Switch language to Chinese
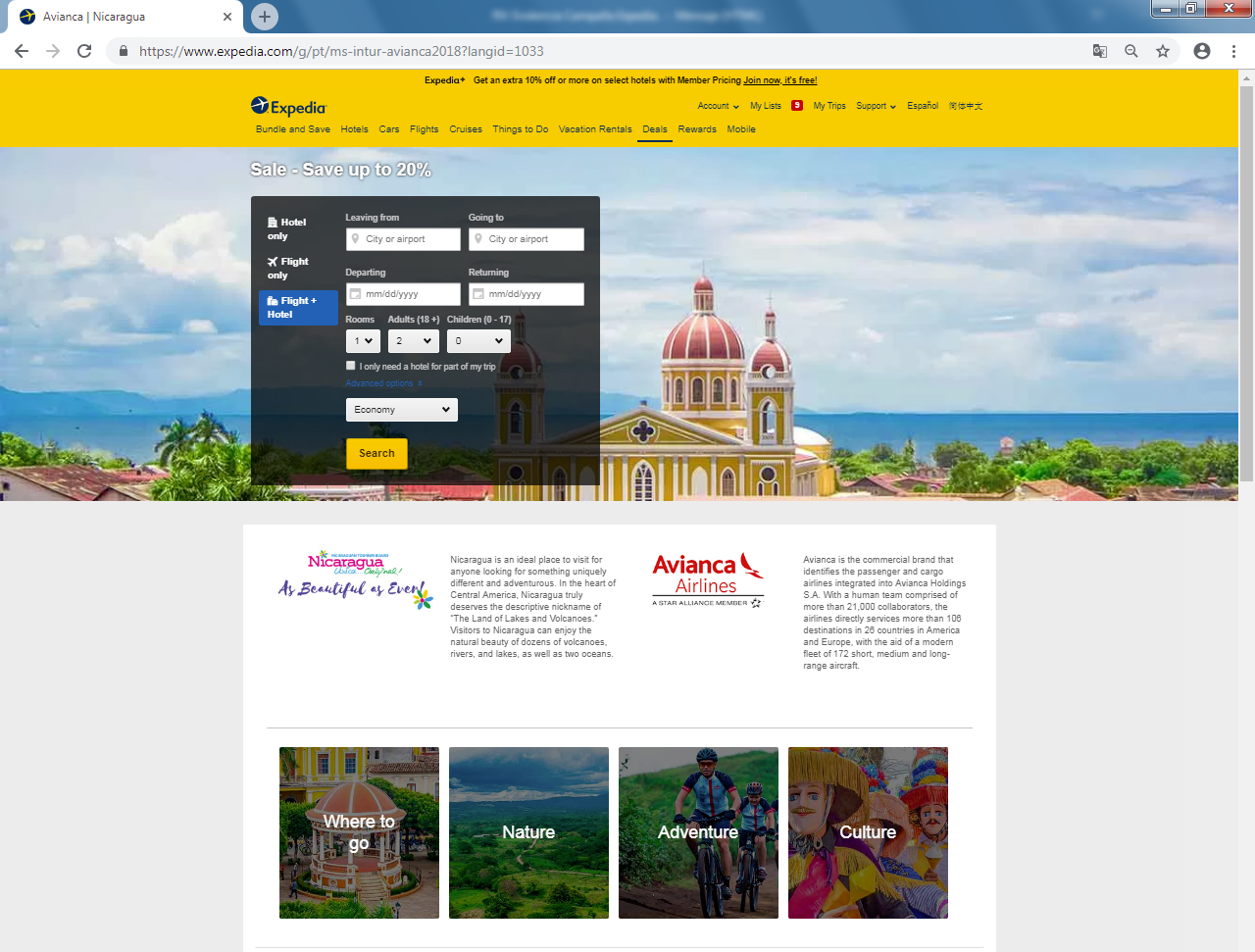This screenshot has width=1255, height=952. click(966, 106)
